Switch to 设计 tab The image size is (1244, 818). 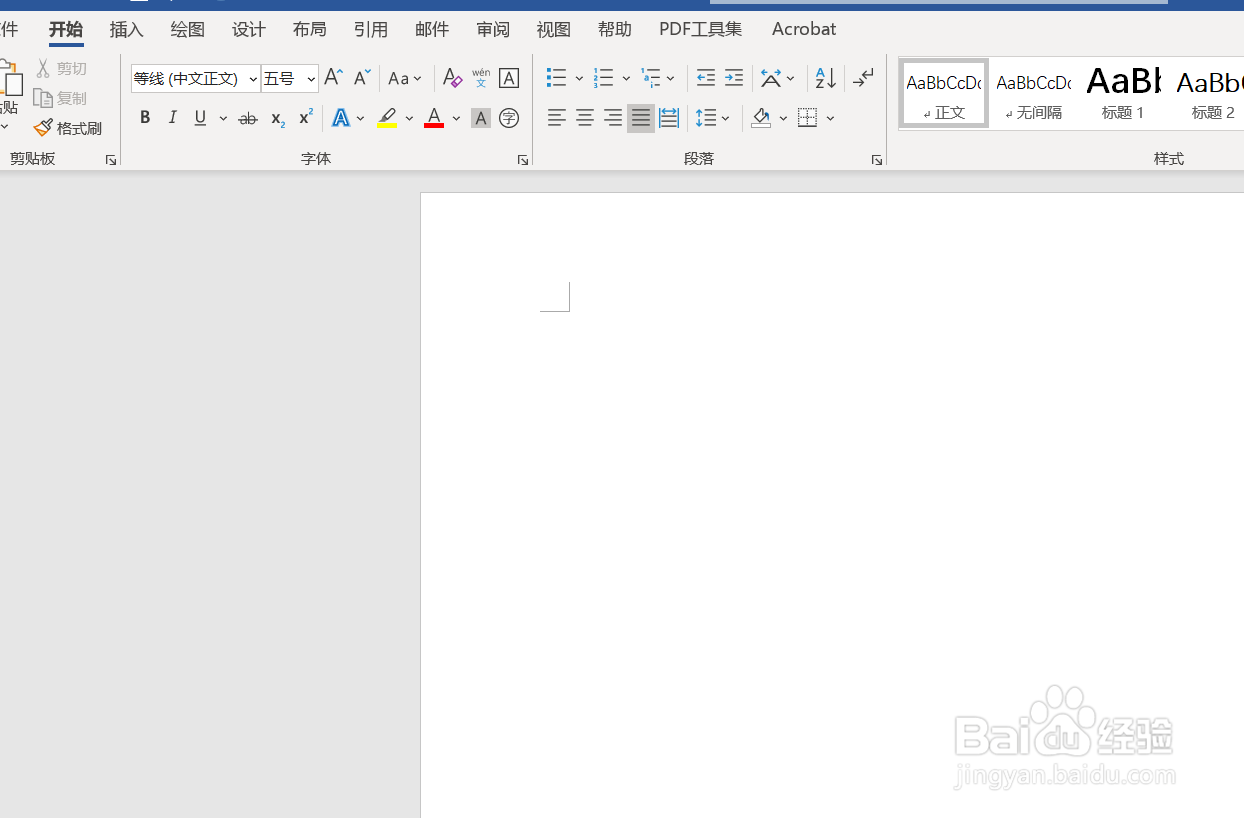pos(249,29)
